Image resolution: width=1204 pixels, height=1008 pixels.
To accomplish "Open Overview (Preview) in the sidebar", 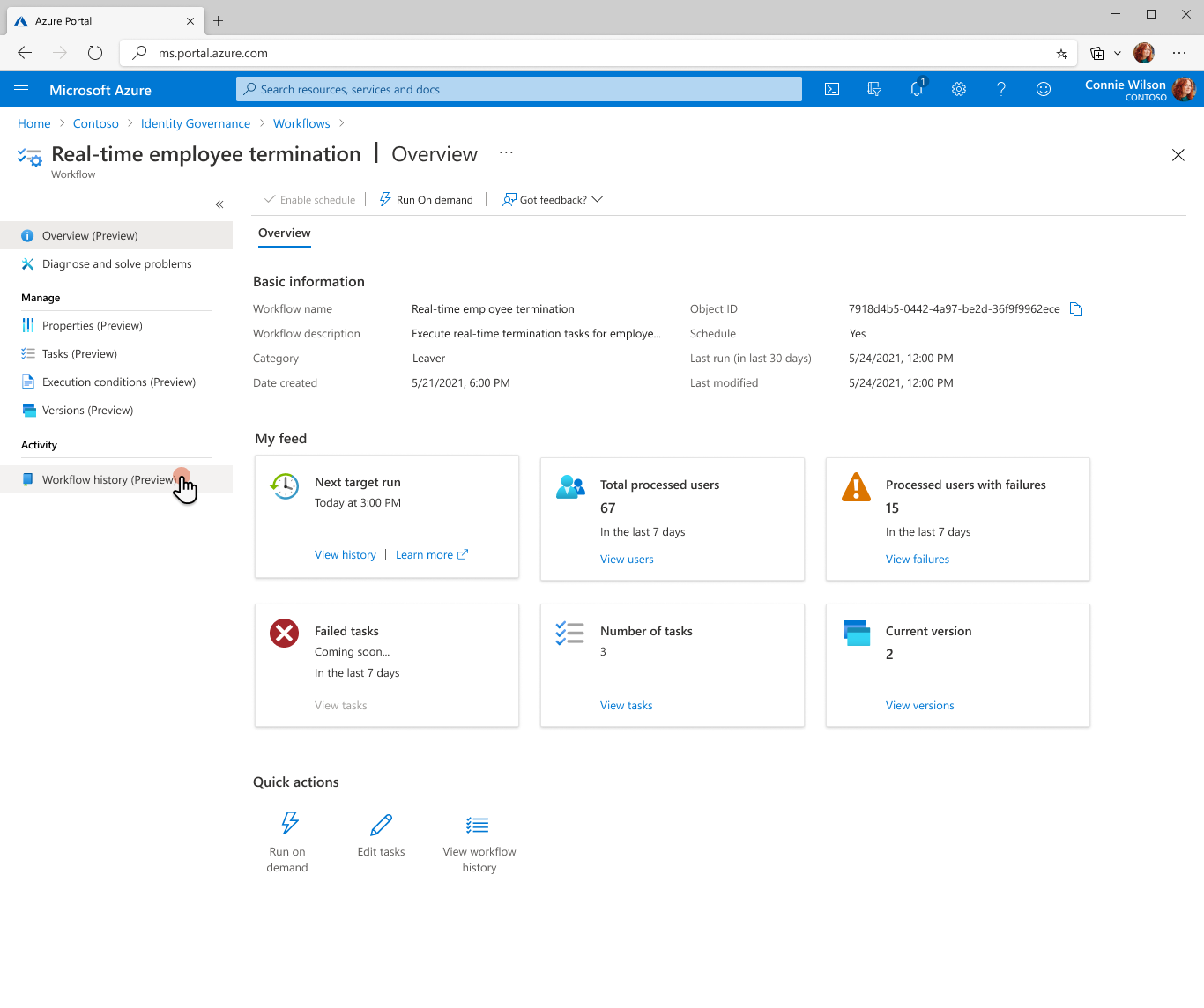I will [116, 235].
